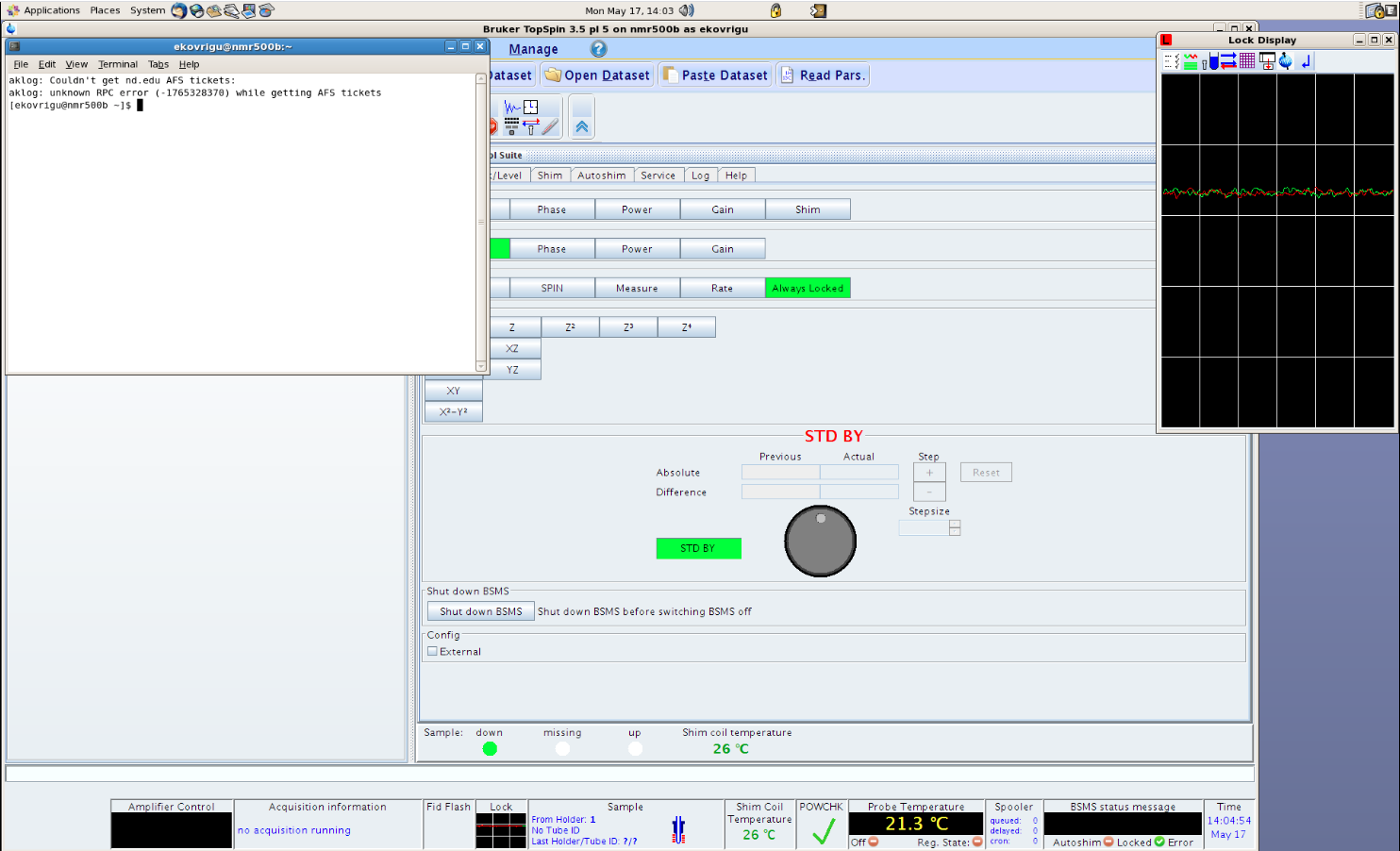
Task: Click the Paste Dataset button
Action: 715,75
